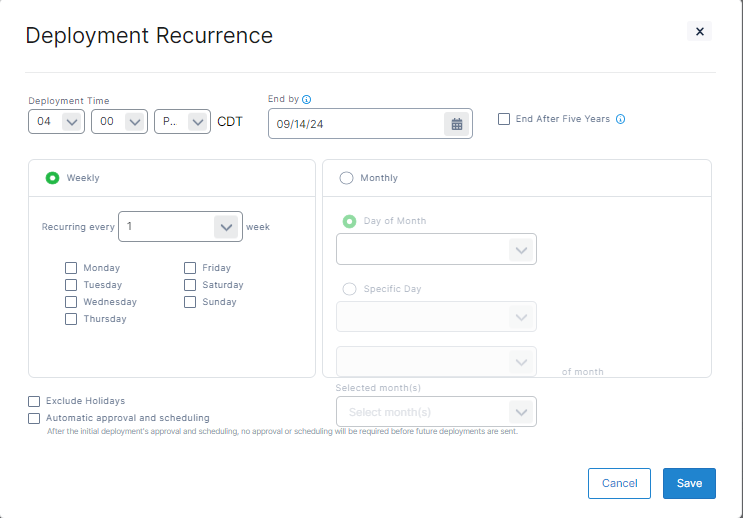
Task: Enable the End After Five Years checkbox
Action: pyautogui.click(x=504, y=119)
